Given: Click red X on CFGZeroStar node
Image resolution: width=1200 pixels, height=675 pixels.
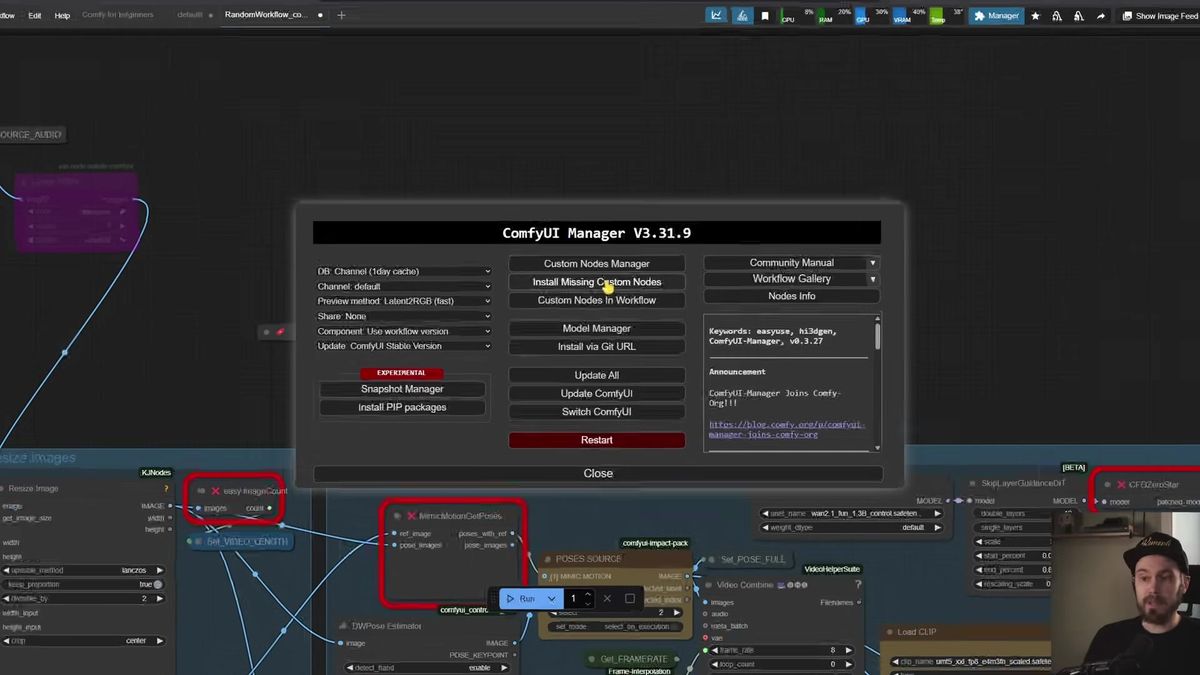Looking at the screenshot, I should 1121,485.
